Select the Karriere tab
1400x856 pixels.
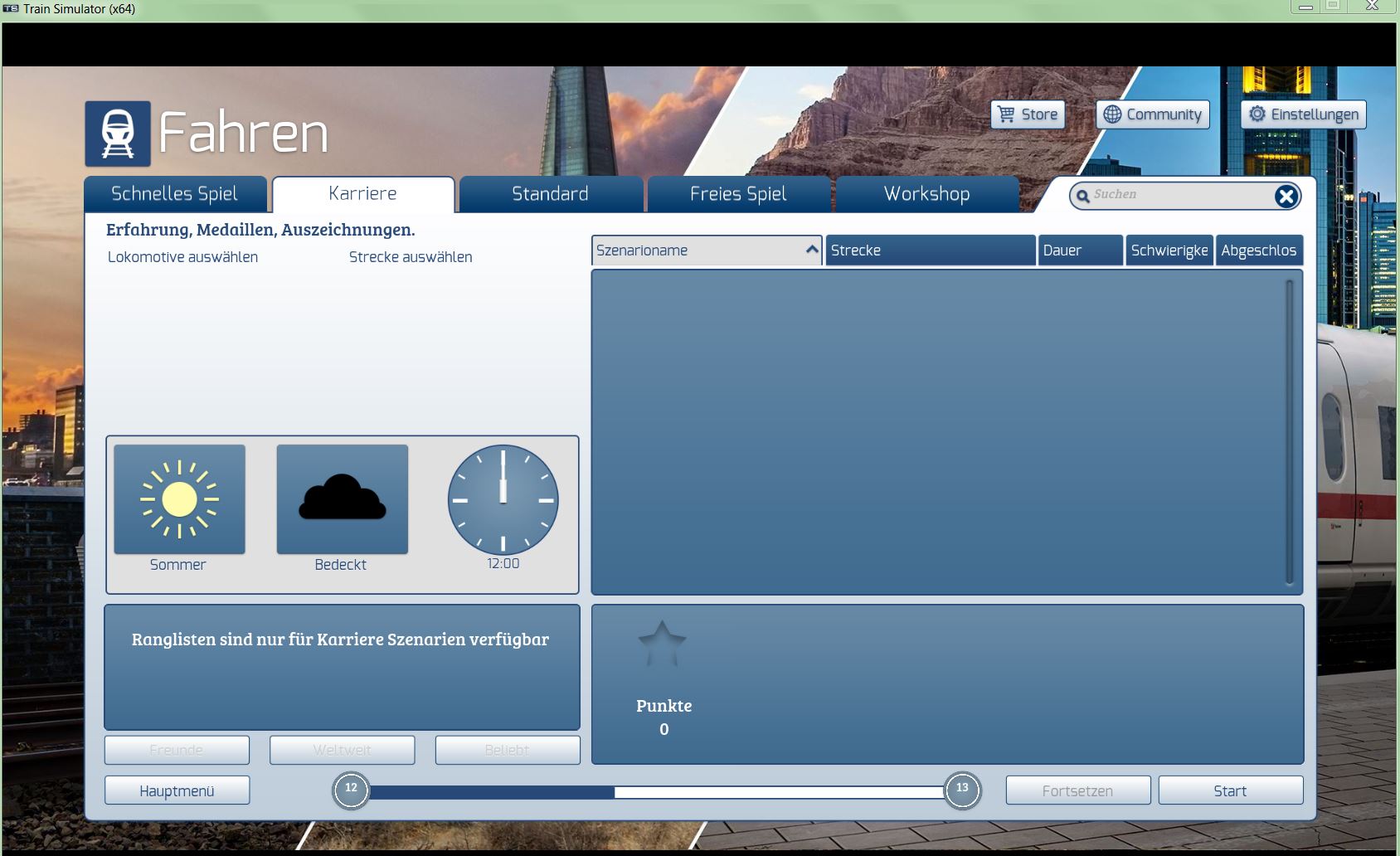363,194
